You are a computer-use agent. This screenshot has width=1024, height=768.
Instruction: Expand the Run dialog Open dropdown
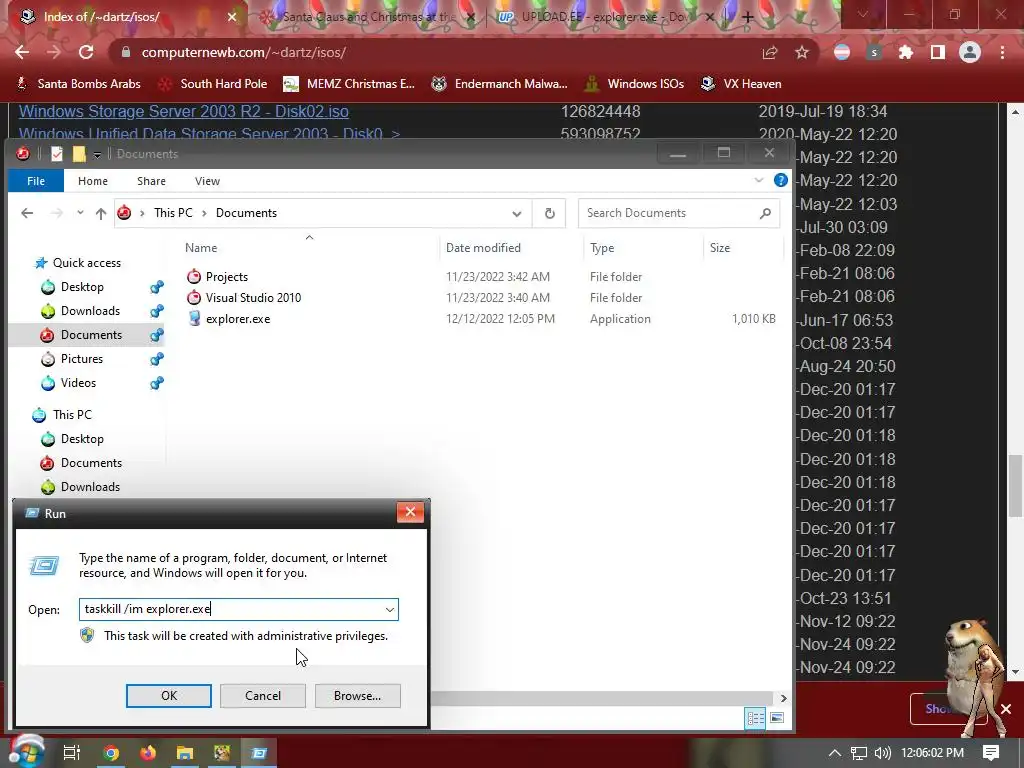click(x=390, y=609)
